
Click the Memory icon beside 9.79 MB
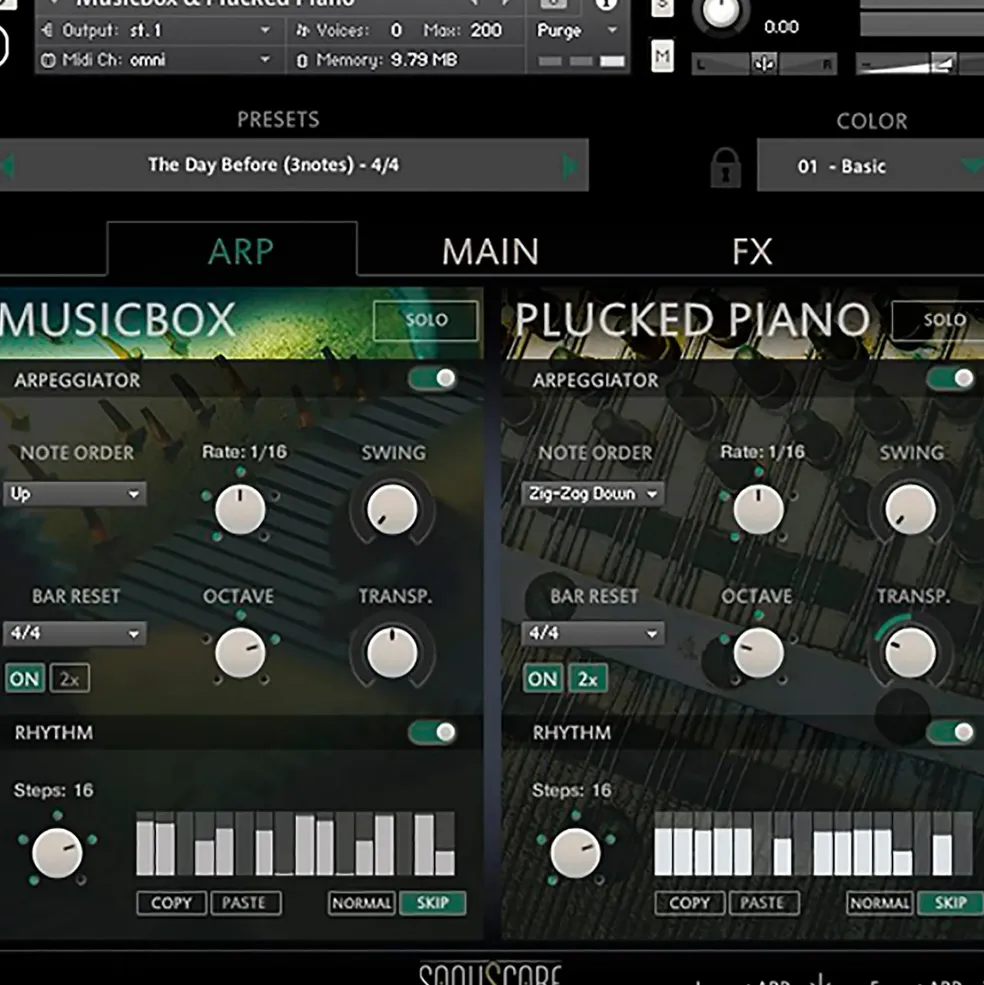302,60
